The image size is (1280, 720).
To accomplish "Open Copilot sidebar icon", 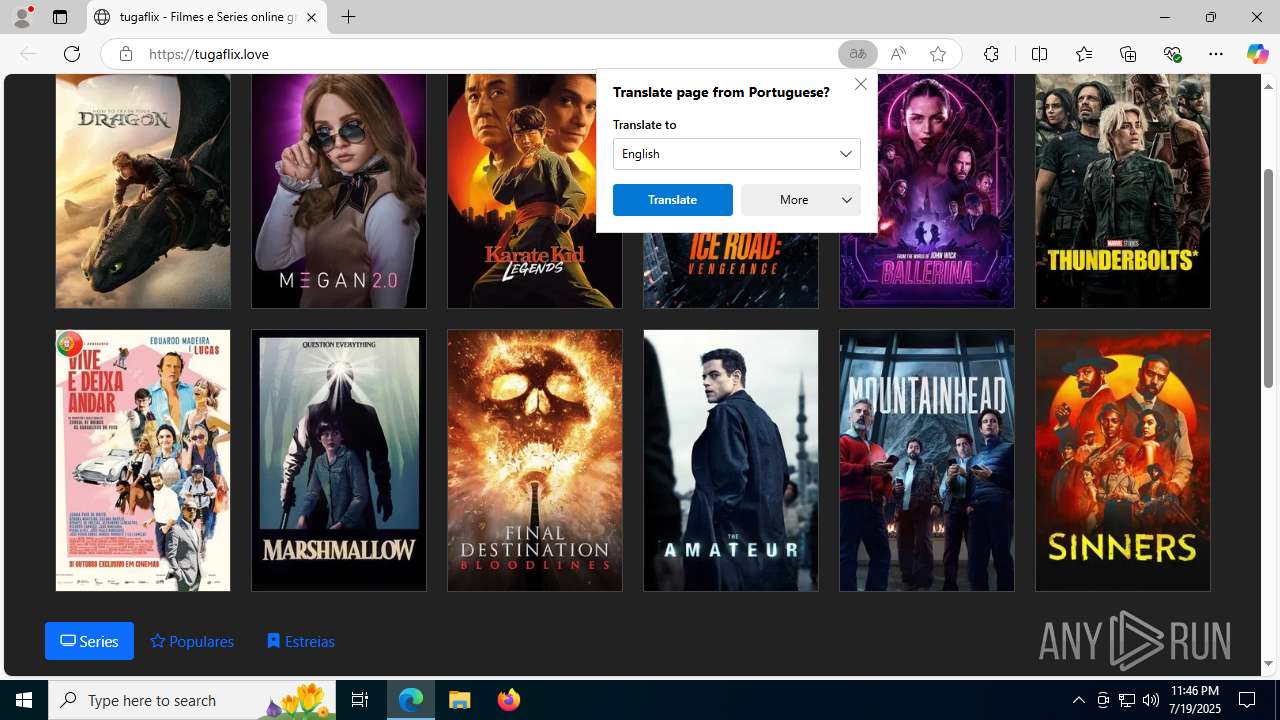I will (1257, 54).
